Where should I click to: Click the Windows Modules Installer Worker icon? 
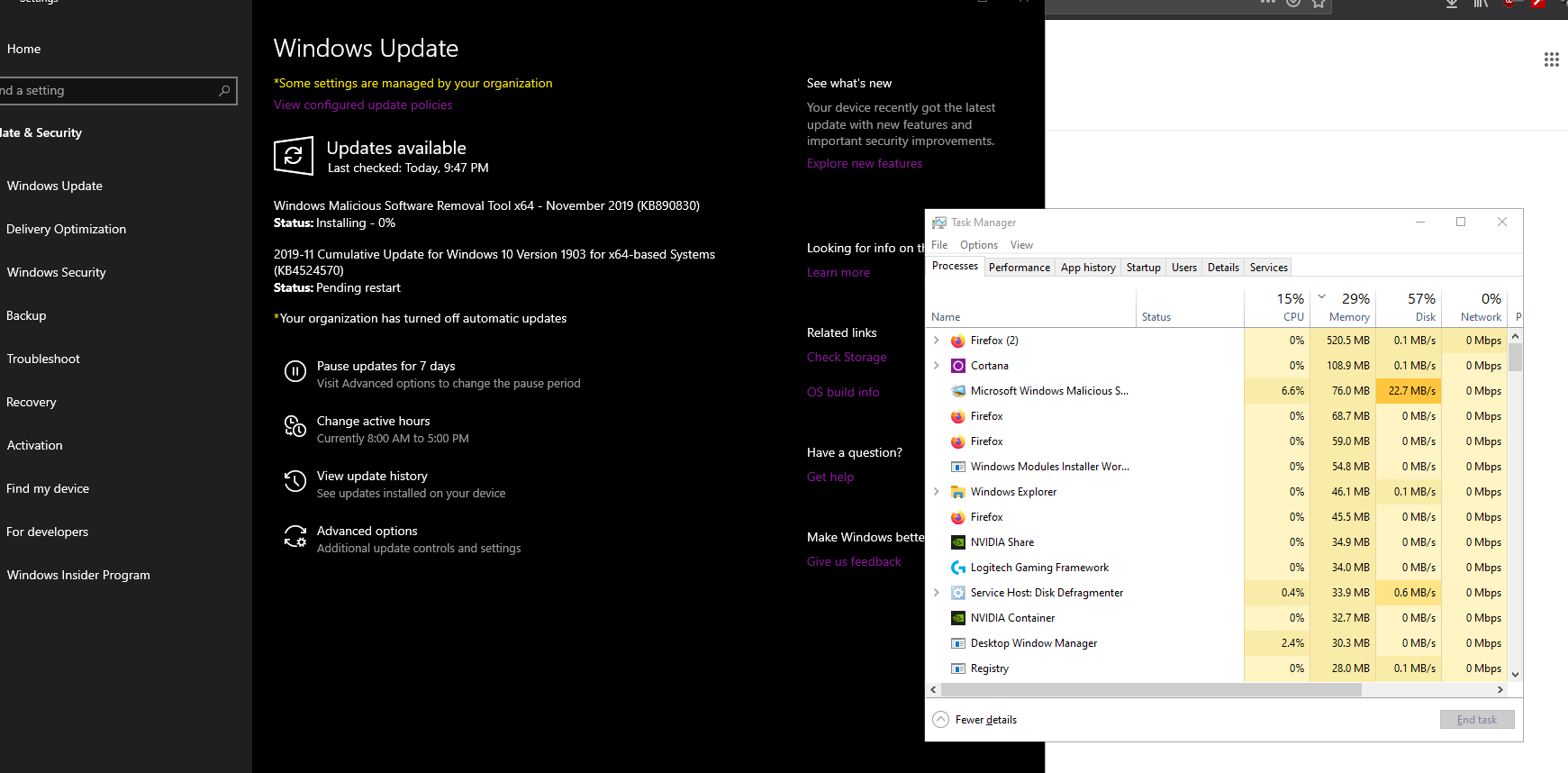point(958,467)
